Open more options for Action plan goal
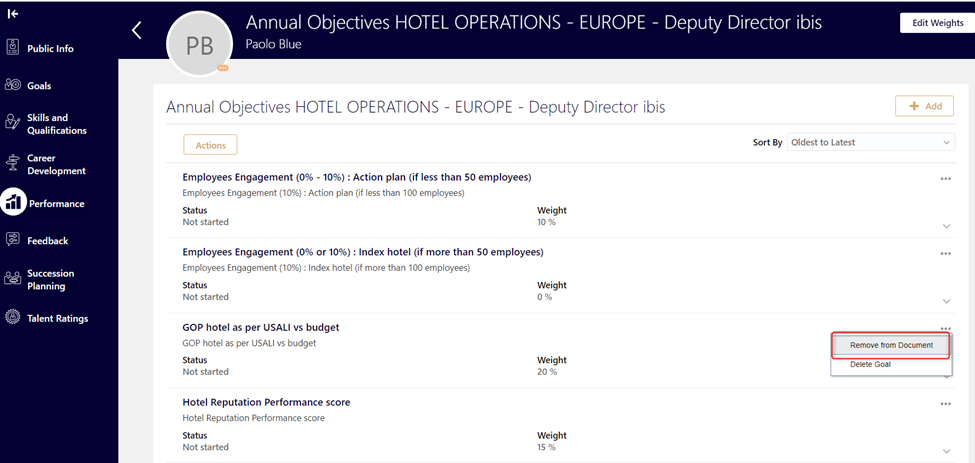The image size is (975, 463). coord(946,178)
